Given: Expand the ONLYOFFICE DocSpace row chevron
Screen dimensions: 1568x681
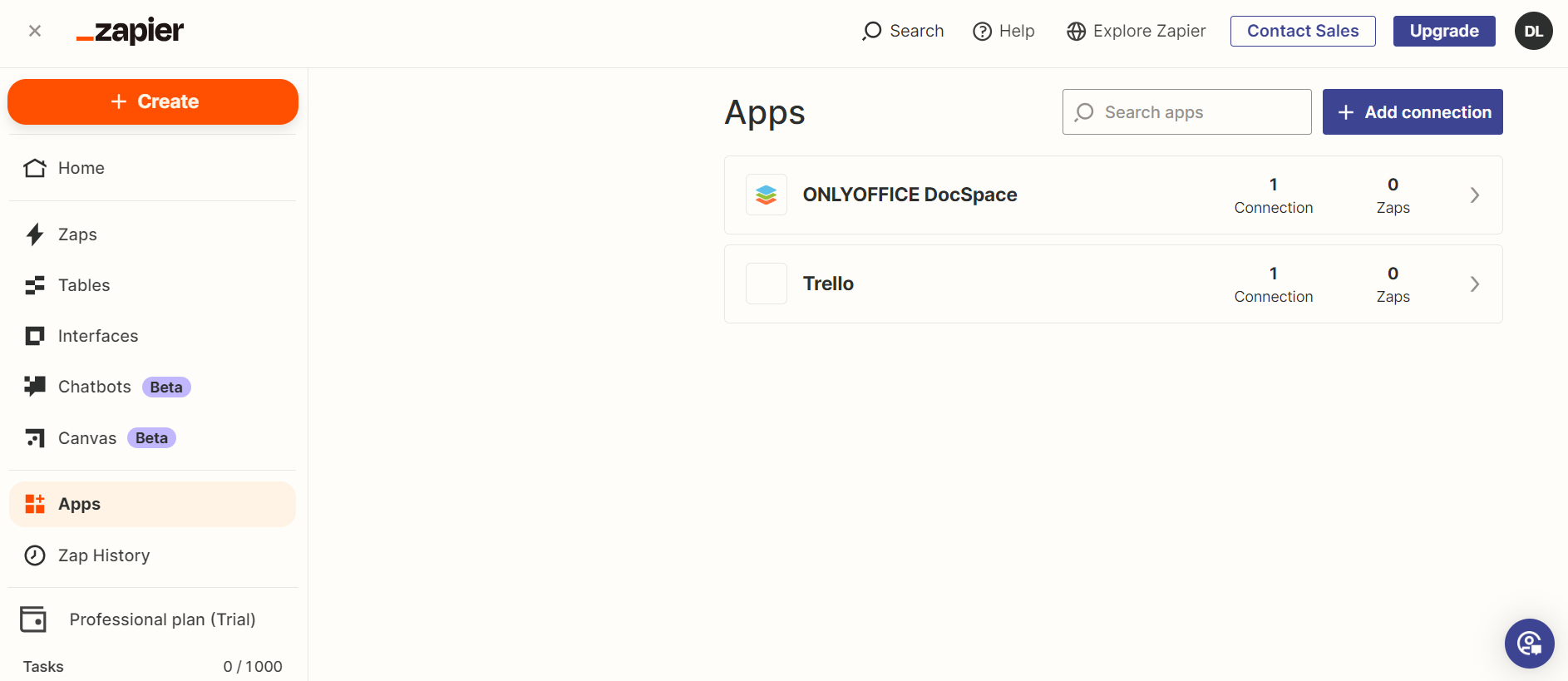Looking at the screenshot, I should (1474, 195).
